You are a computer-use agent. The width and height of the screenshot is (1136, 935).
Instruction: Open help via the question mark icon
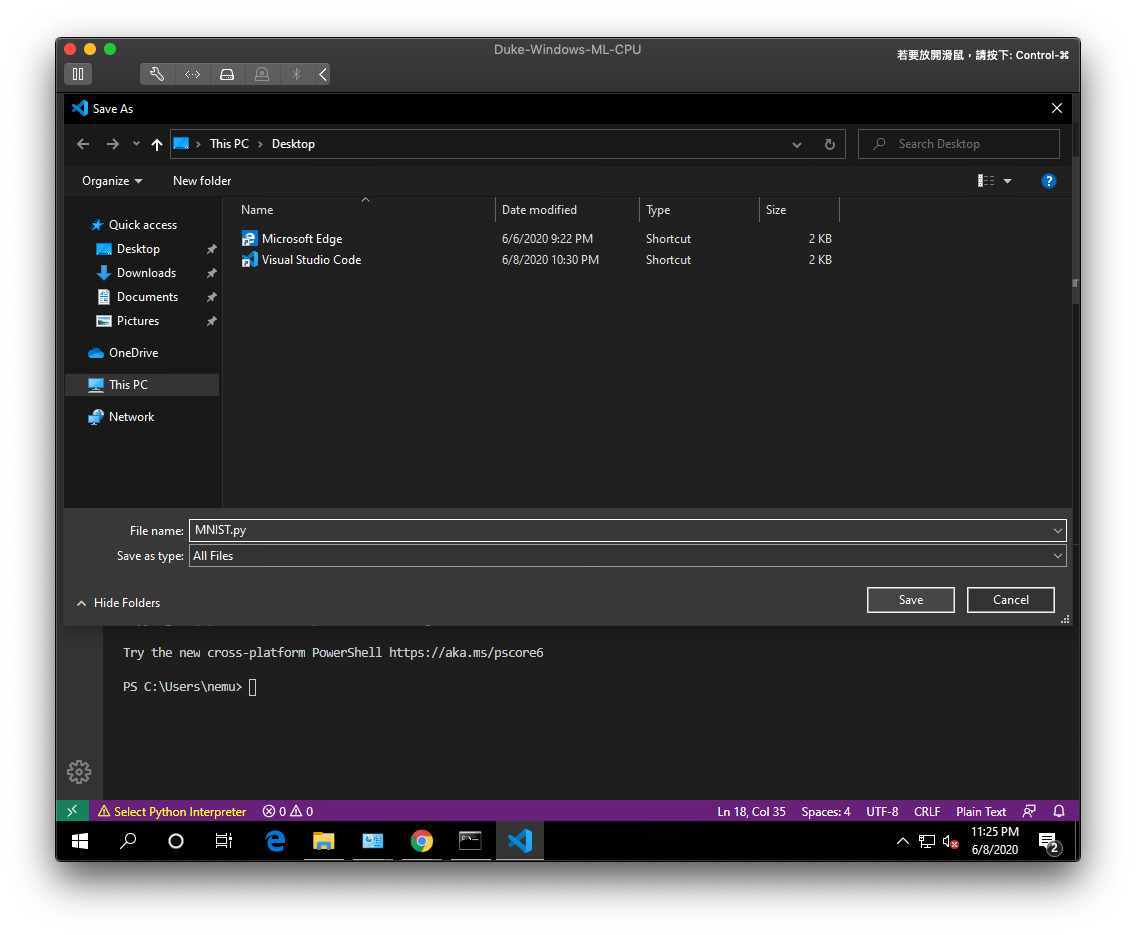[1048, 181]
